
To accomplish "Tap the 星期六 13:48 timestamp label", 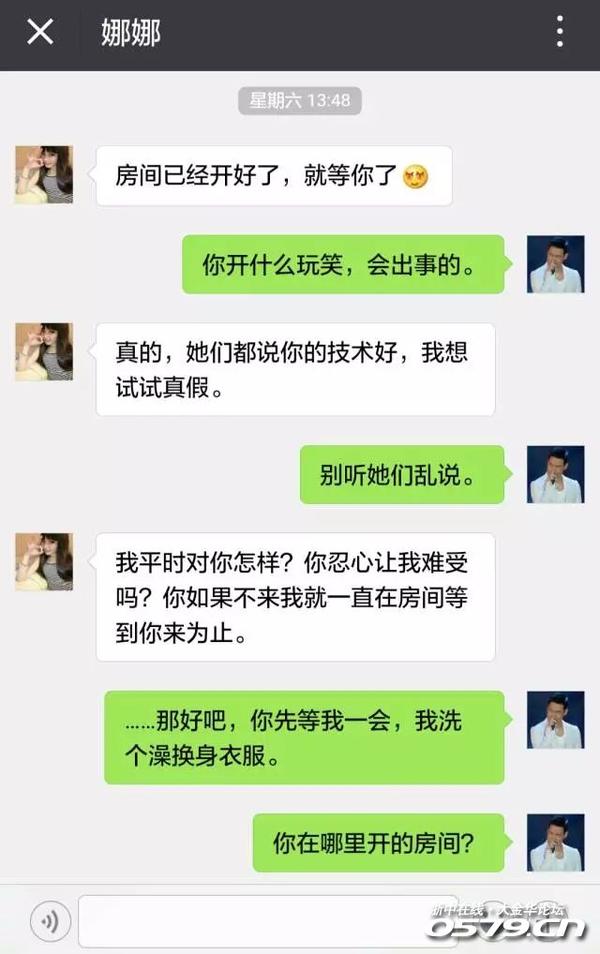I will 300,100.
